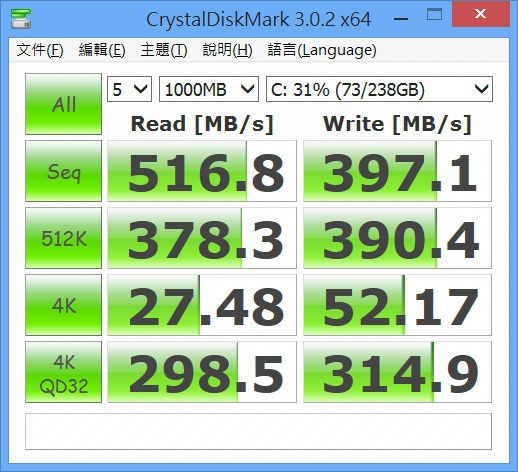Run the 4K random test

(63, 305)
